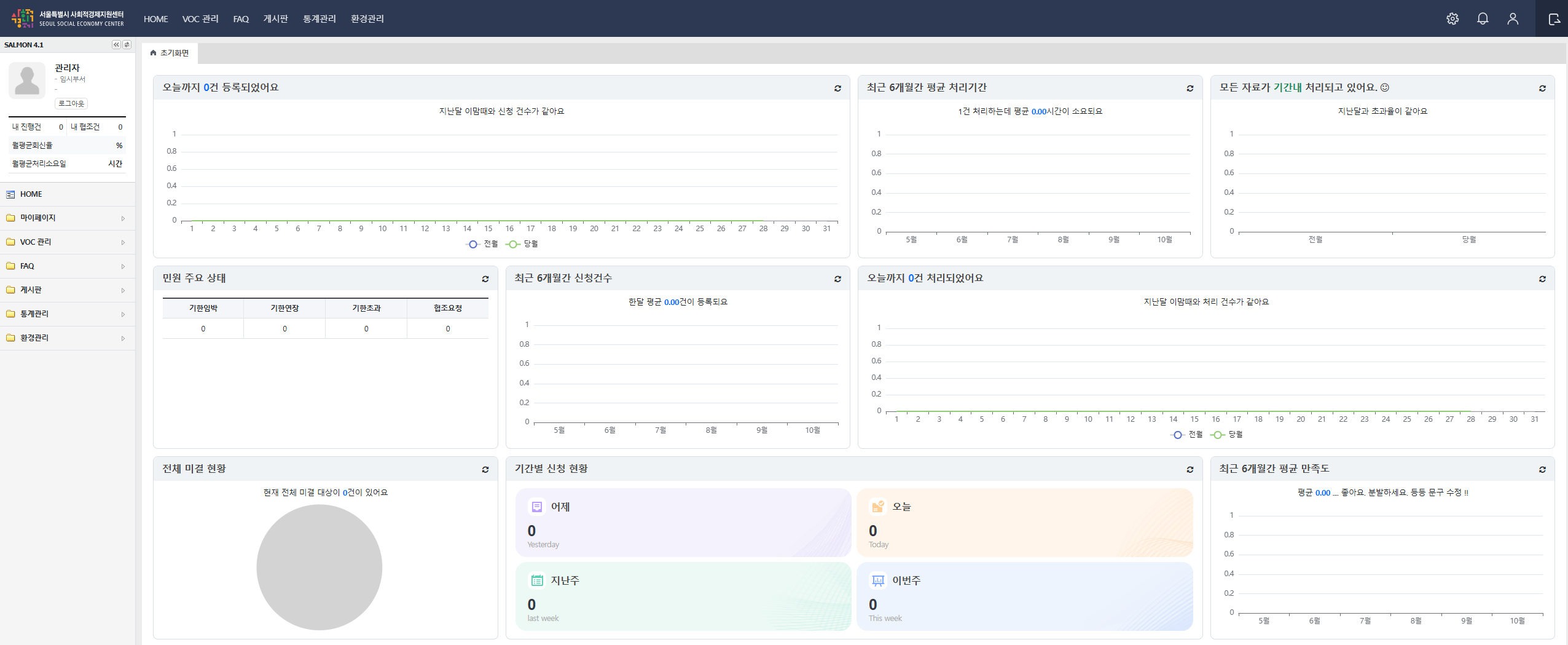Refresh the 전체 미결 현황 panel

[x=485, y=470]
